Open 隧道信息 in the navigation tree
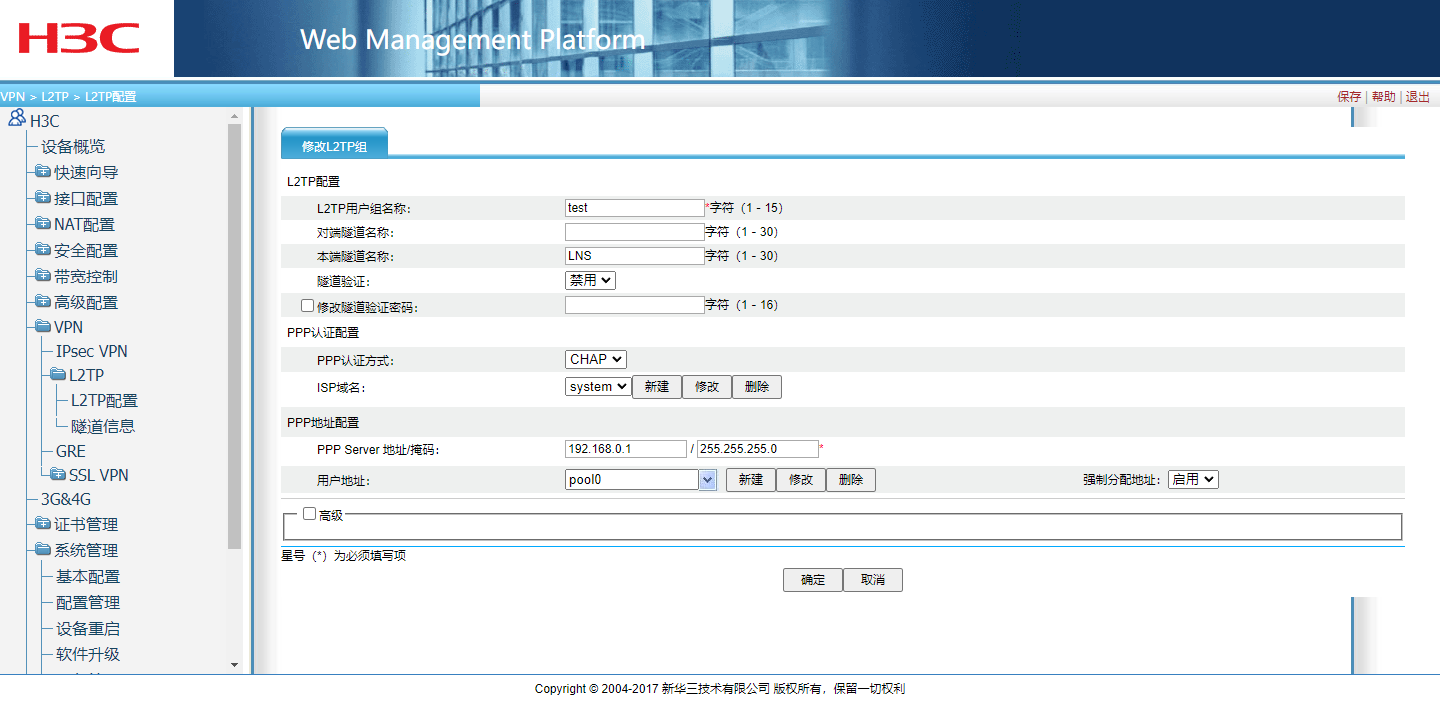The height and width of the screenshot is (701, 1440). (x=103, y=426)
